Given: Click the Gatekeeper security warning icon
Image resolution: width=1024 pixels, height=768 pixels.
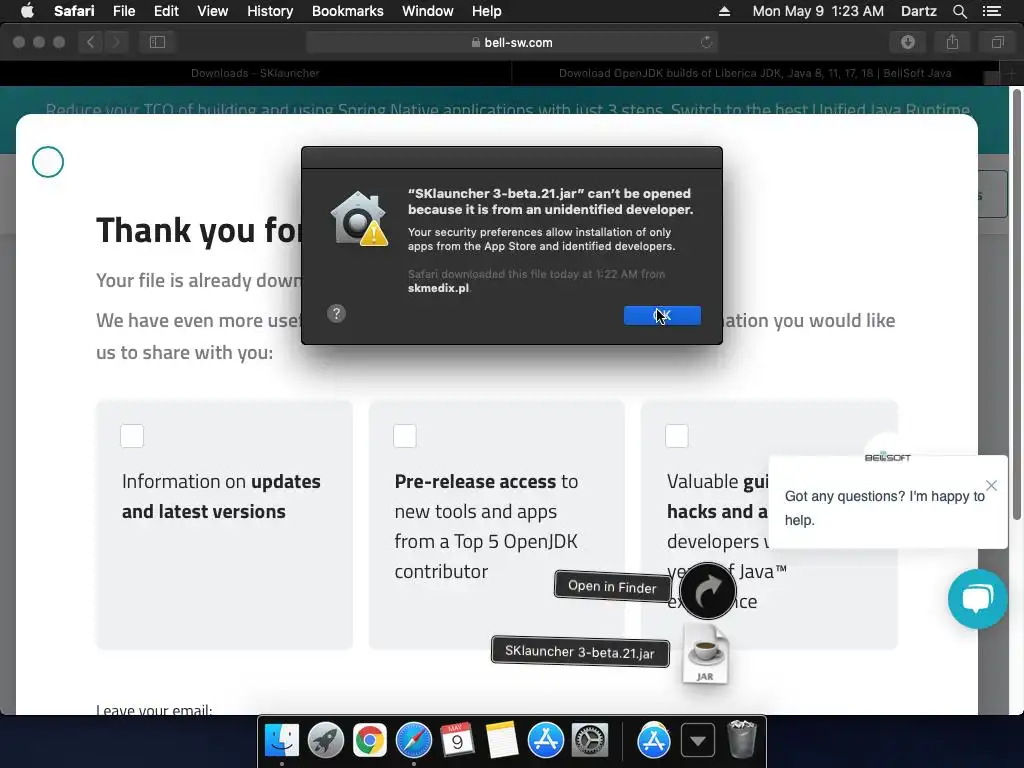Looking at the screenshot, I should (x=359, y=218).
